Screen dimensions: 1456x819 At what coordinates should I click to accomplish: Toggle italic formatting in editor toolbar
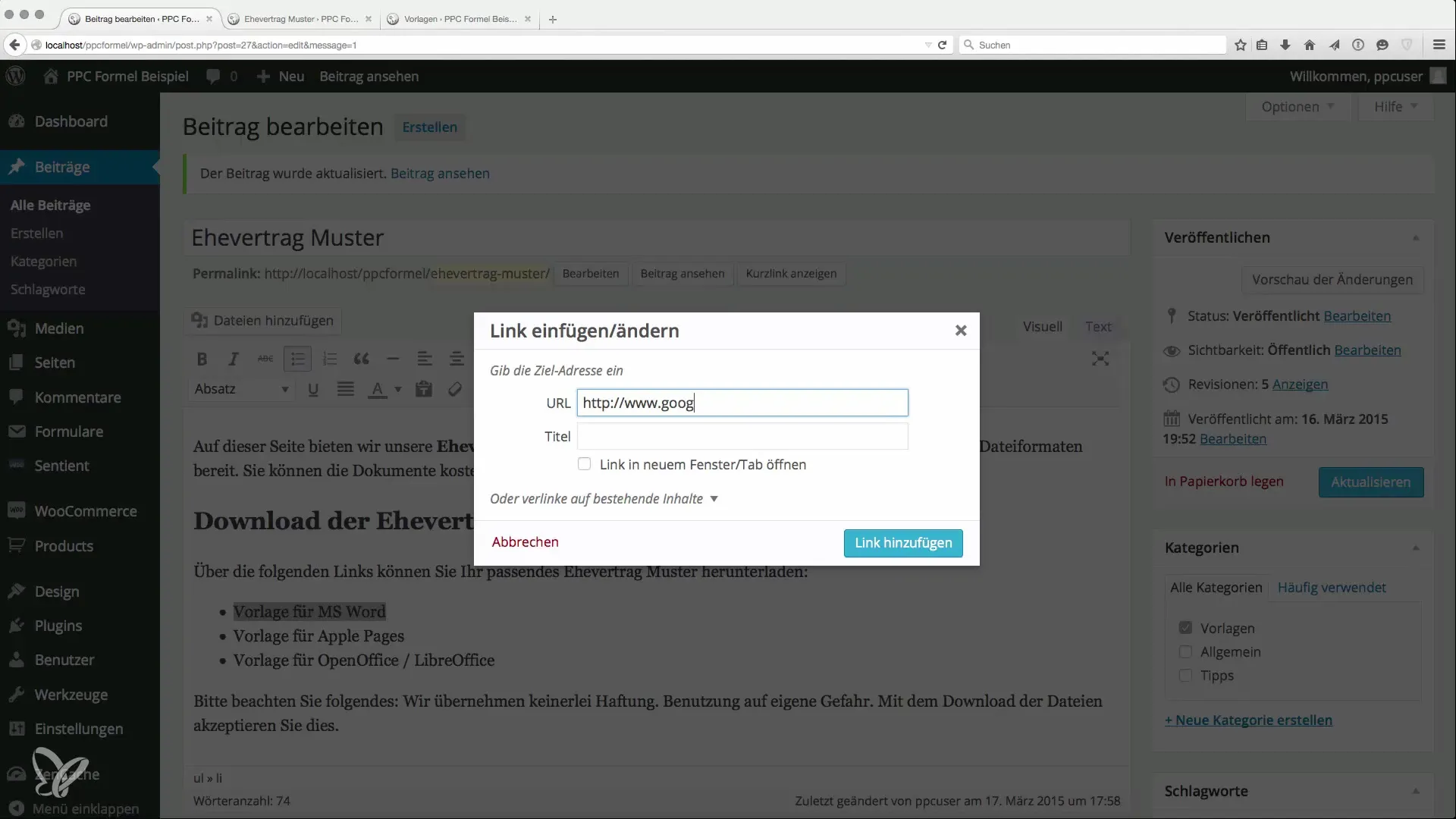[234, 359]
